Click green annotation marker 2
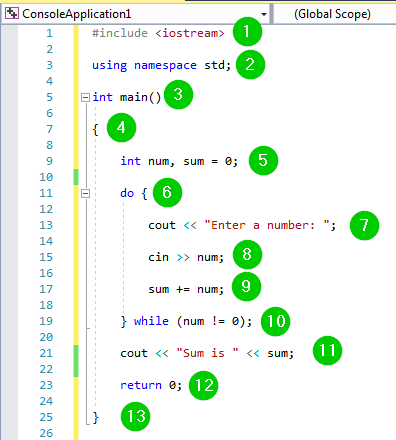Viewport: 396px width, 440px height. (x=250, y=64)
